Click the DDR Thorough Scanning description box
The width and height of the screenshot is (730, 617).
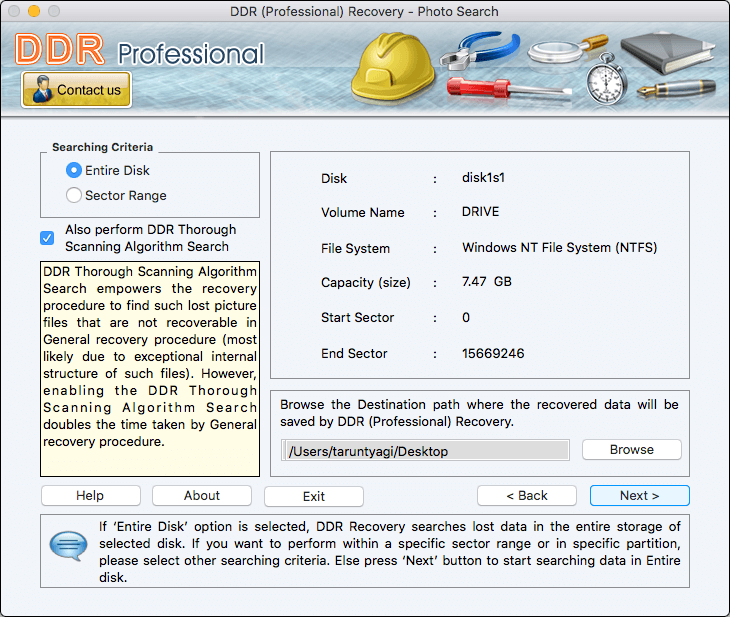(x=150, y=369)
